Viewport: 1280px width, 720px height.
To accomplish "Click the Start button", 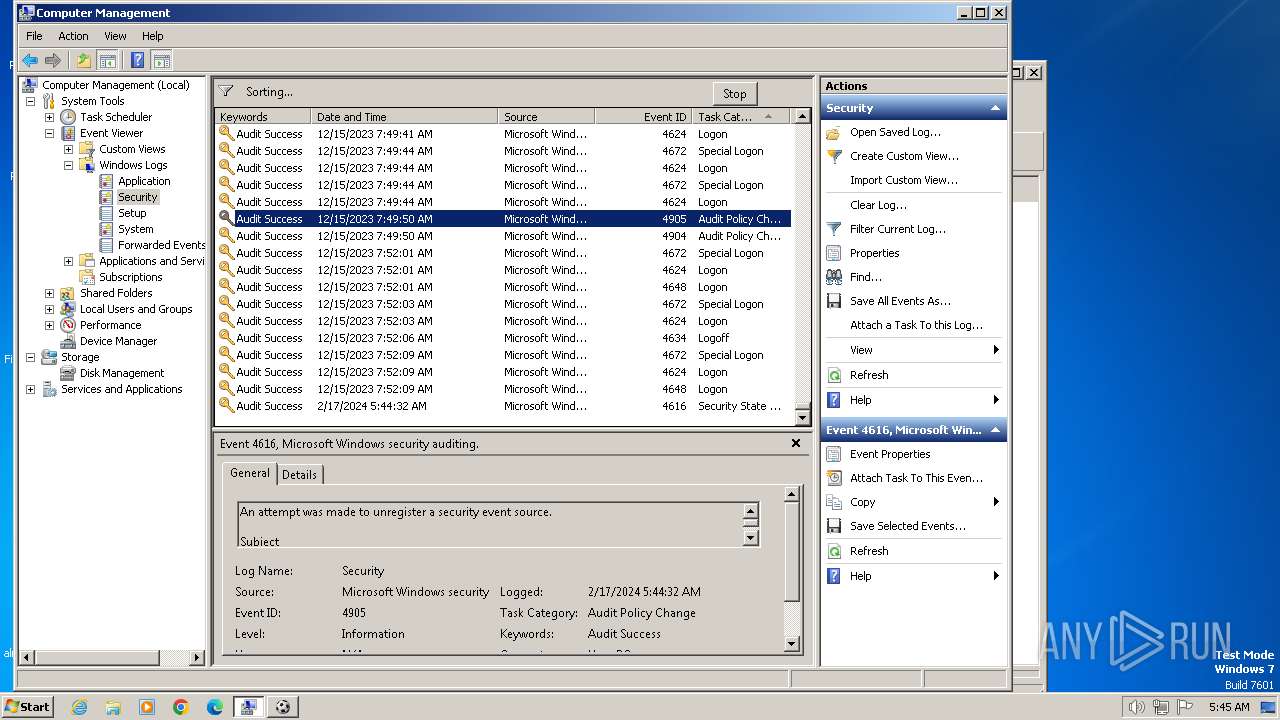I will tap(28, 707).
